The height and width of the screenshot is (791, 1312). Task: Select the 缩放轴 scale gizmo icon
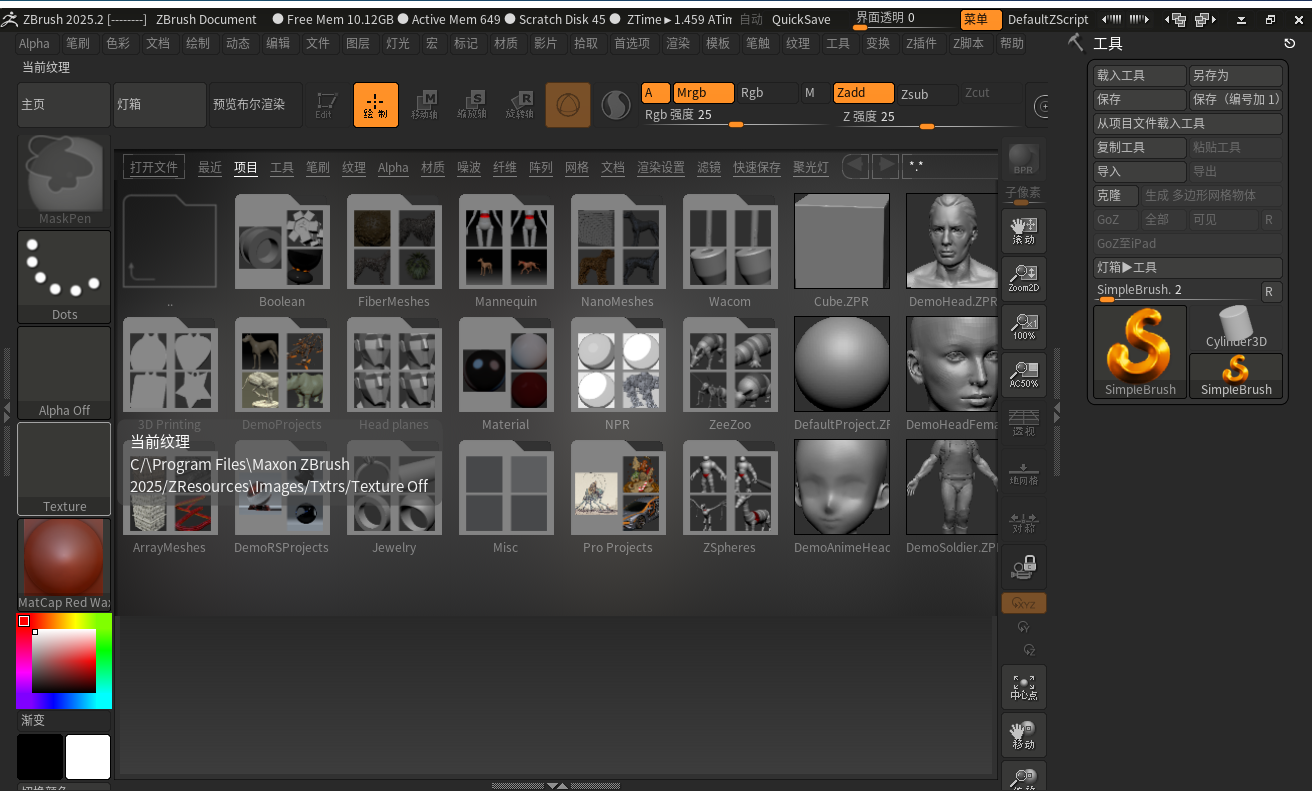[472, 105]
